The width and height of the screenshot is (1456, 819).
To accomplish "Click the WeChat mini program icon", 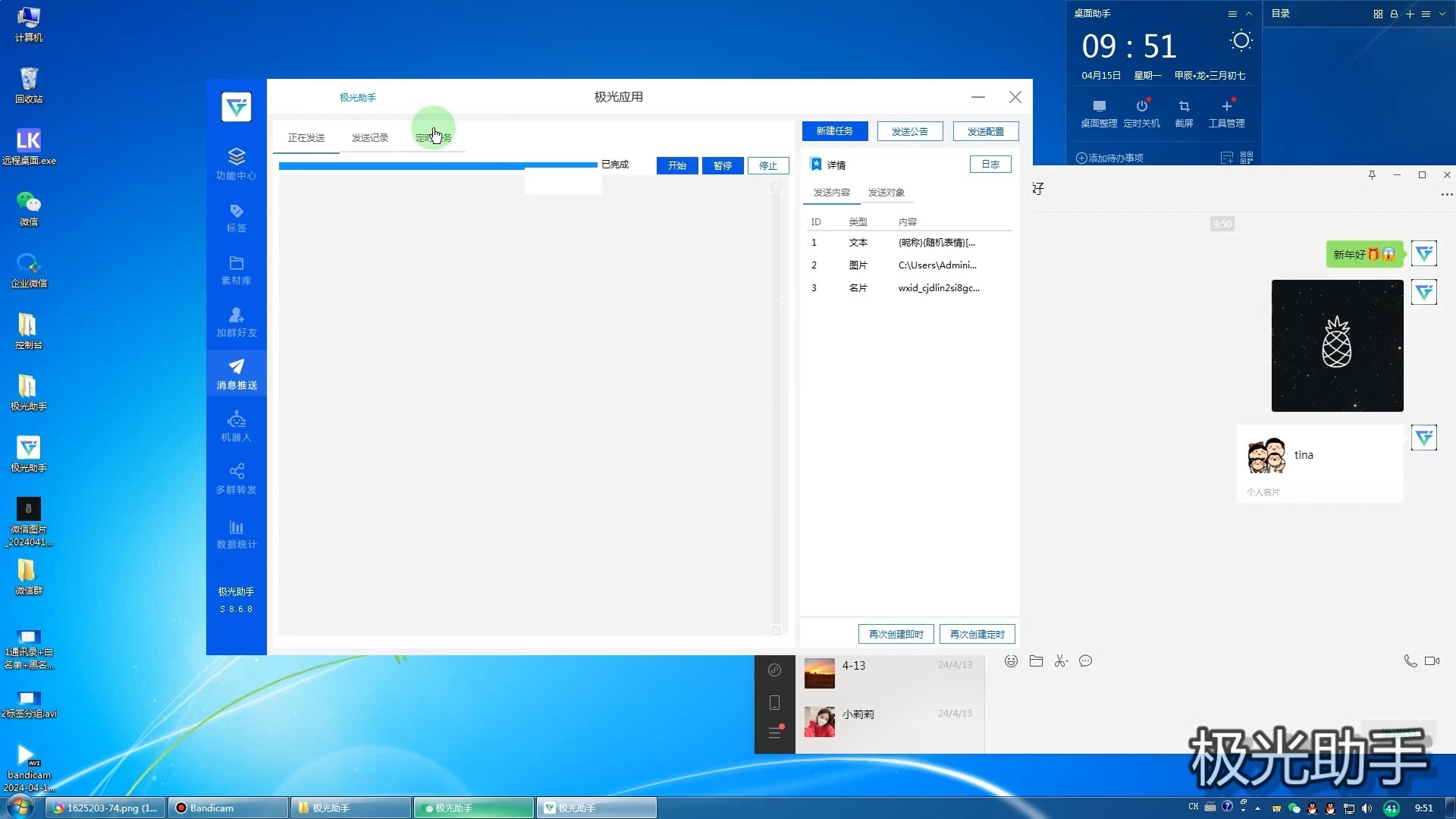I will 774,670.
